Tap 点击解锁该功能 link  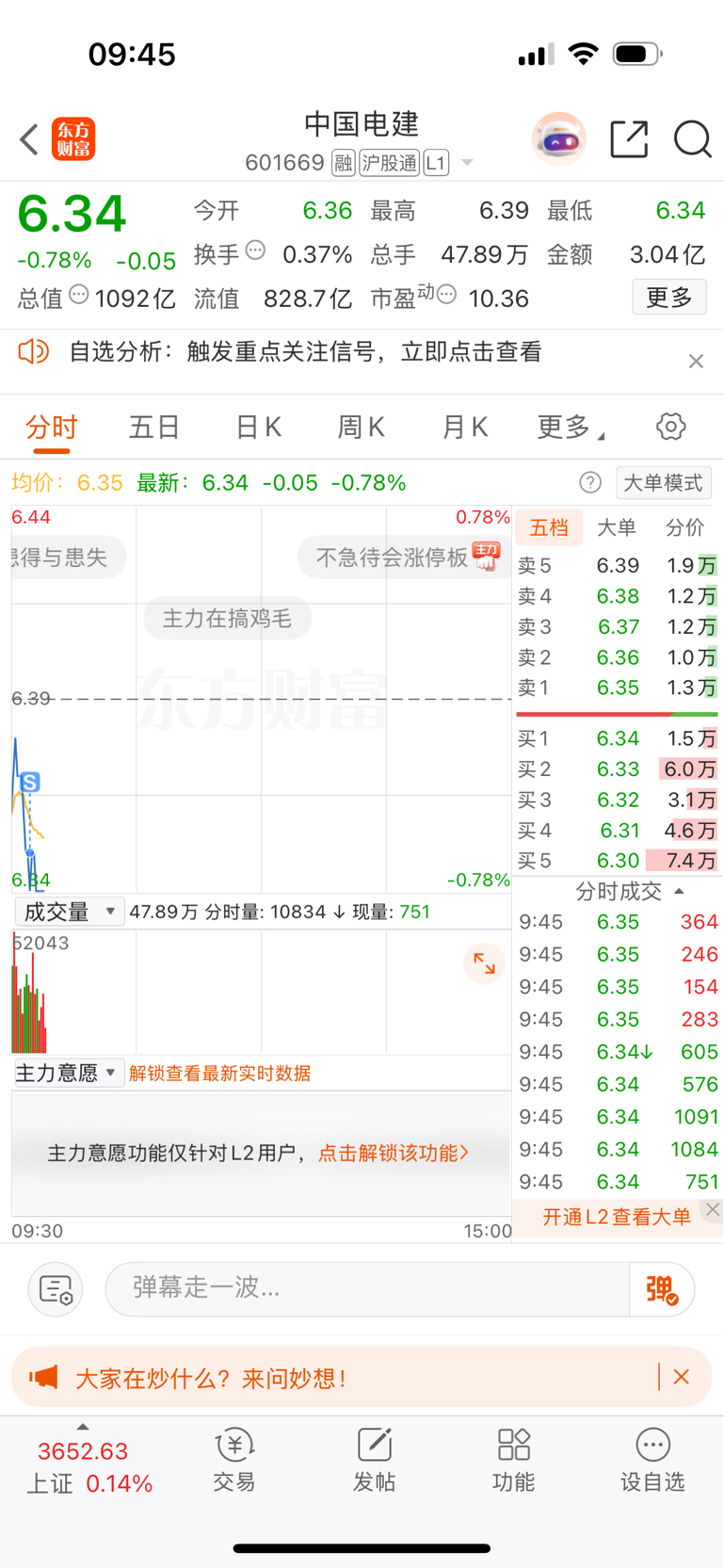pos(394,1153)
